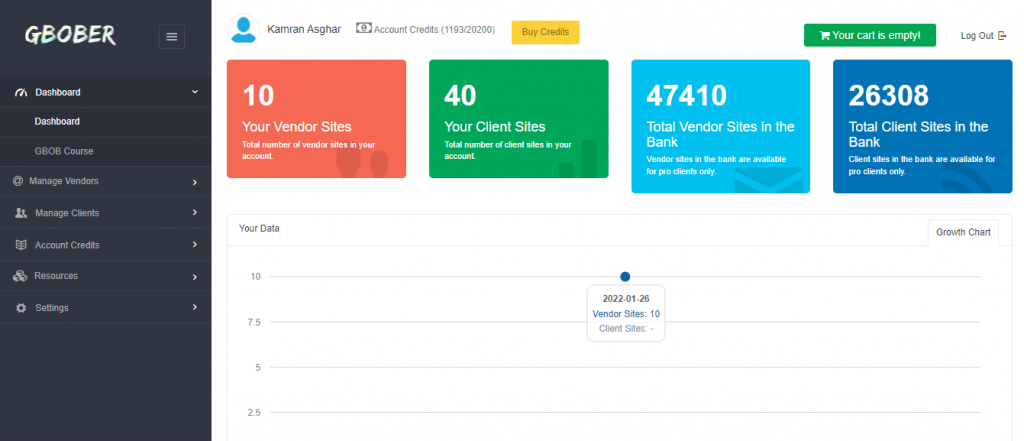Click the user avatar icon
Screen dimensions: 1024x441
click(x=244, y=29)
